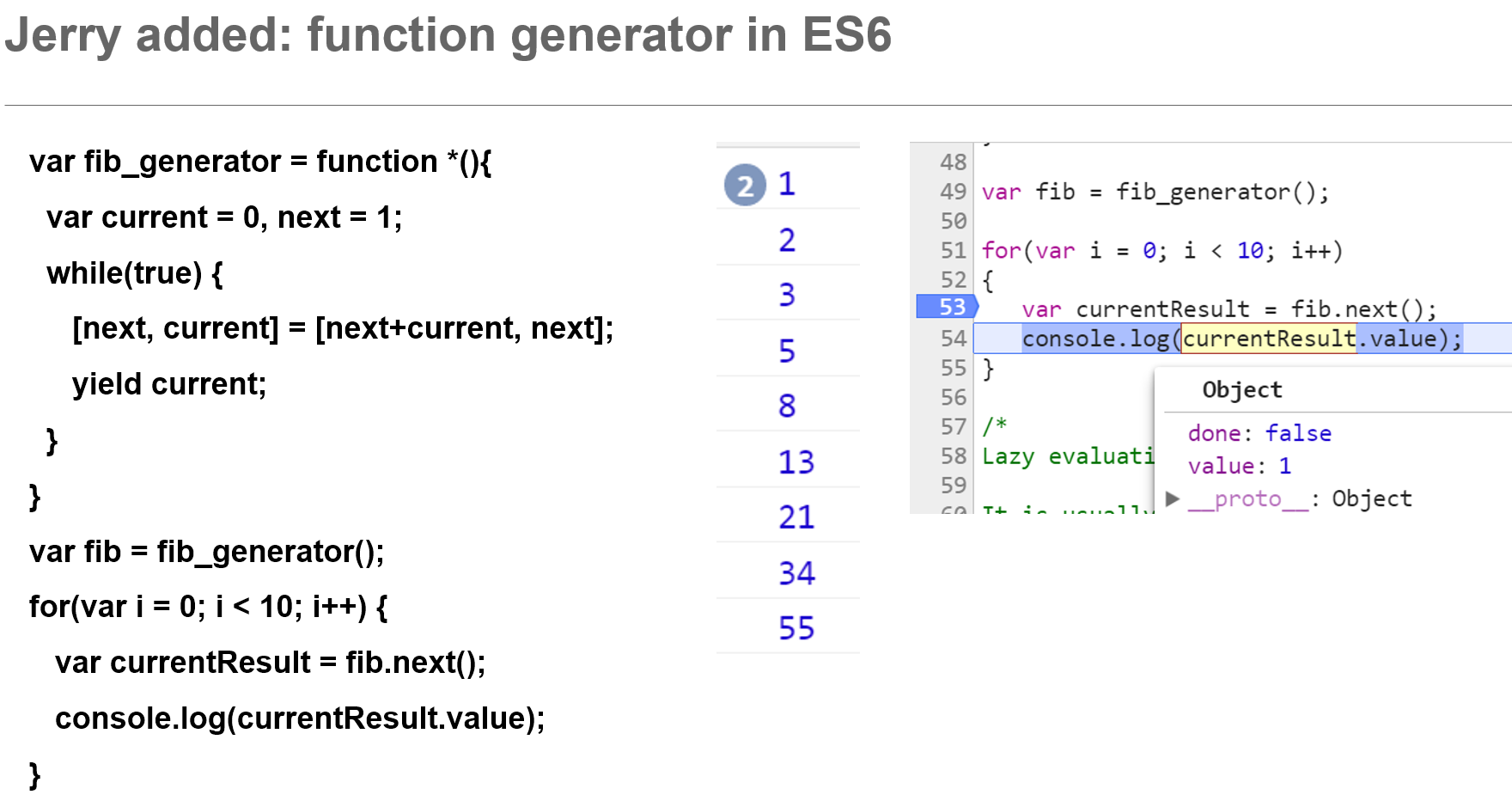Click the repeat count badge showing 2
This screenshot has width=1512, height=807.
[x=745, y=186]
